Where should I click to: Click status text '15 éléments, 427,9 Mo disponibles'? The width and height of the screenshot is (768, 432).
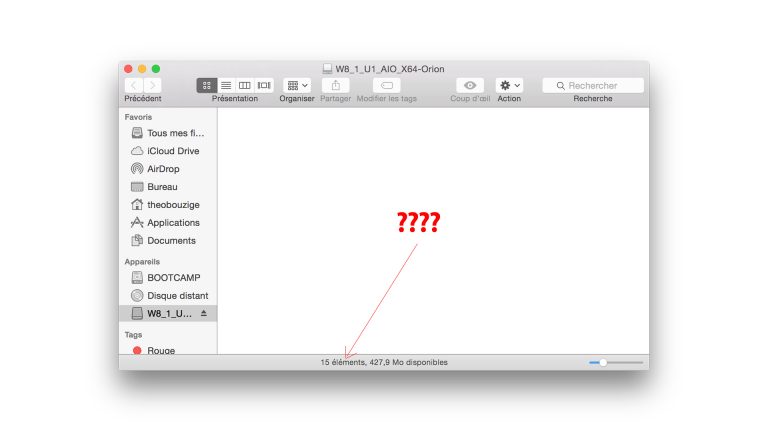(x=384, y=362)
